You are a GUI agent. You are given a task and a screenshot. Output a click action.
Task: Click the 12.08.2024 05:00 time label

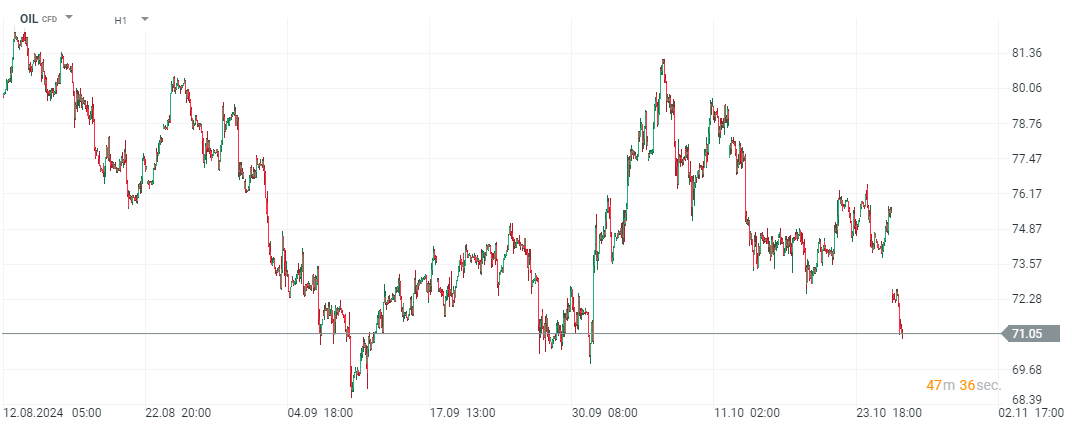[x=52, y=412]
